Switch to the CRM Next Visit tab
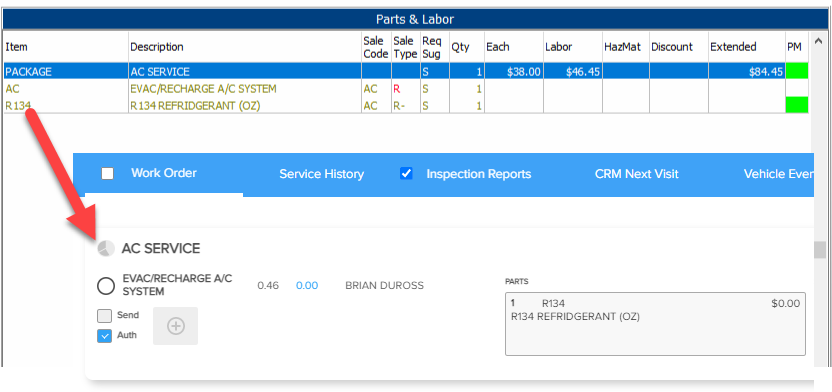Image resolution: width=832 pixels, height=392 pixels. pyautogui.click(x=637, y=174)
